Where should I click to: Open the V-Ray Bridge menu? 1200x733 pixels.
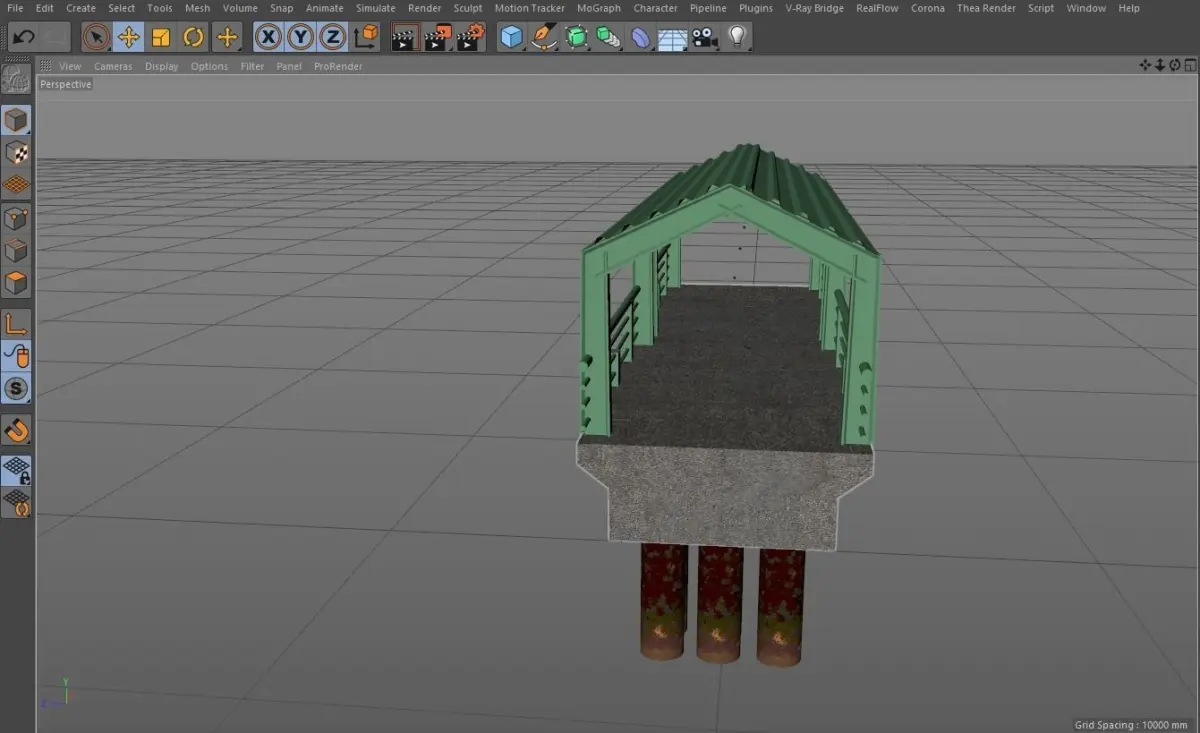(x=814, y=8)
